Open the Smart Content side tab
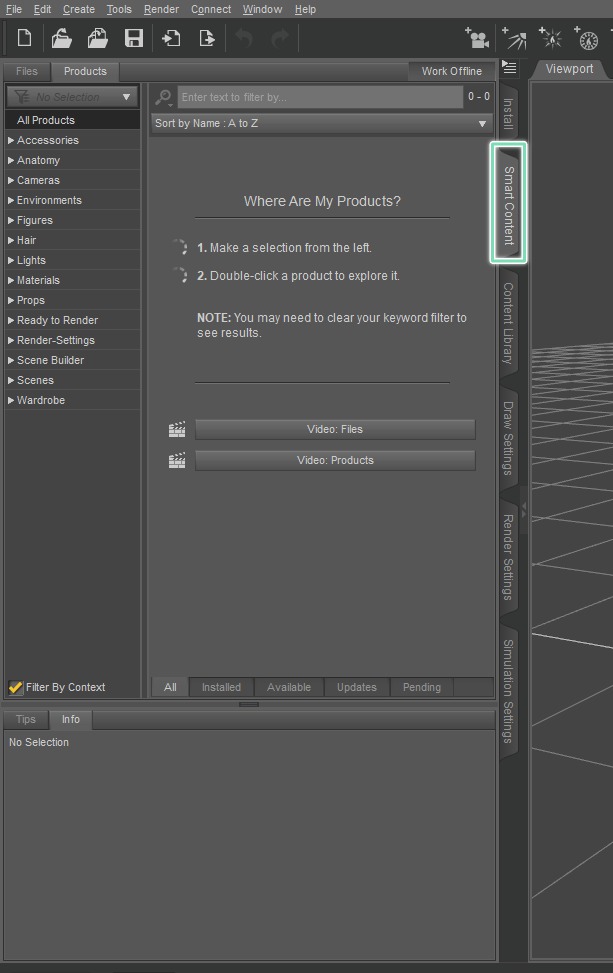The height and width of the screenshot is (973, 613). (509, 205)
